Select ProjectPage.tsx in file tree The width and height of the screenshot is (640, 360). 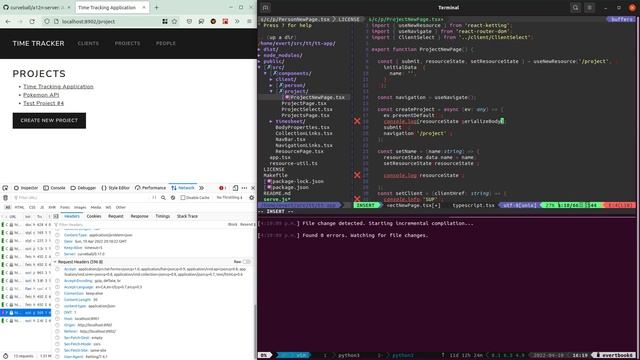point(304,103)
